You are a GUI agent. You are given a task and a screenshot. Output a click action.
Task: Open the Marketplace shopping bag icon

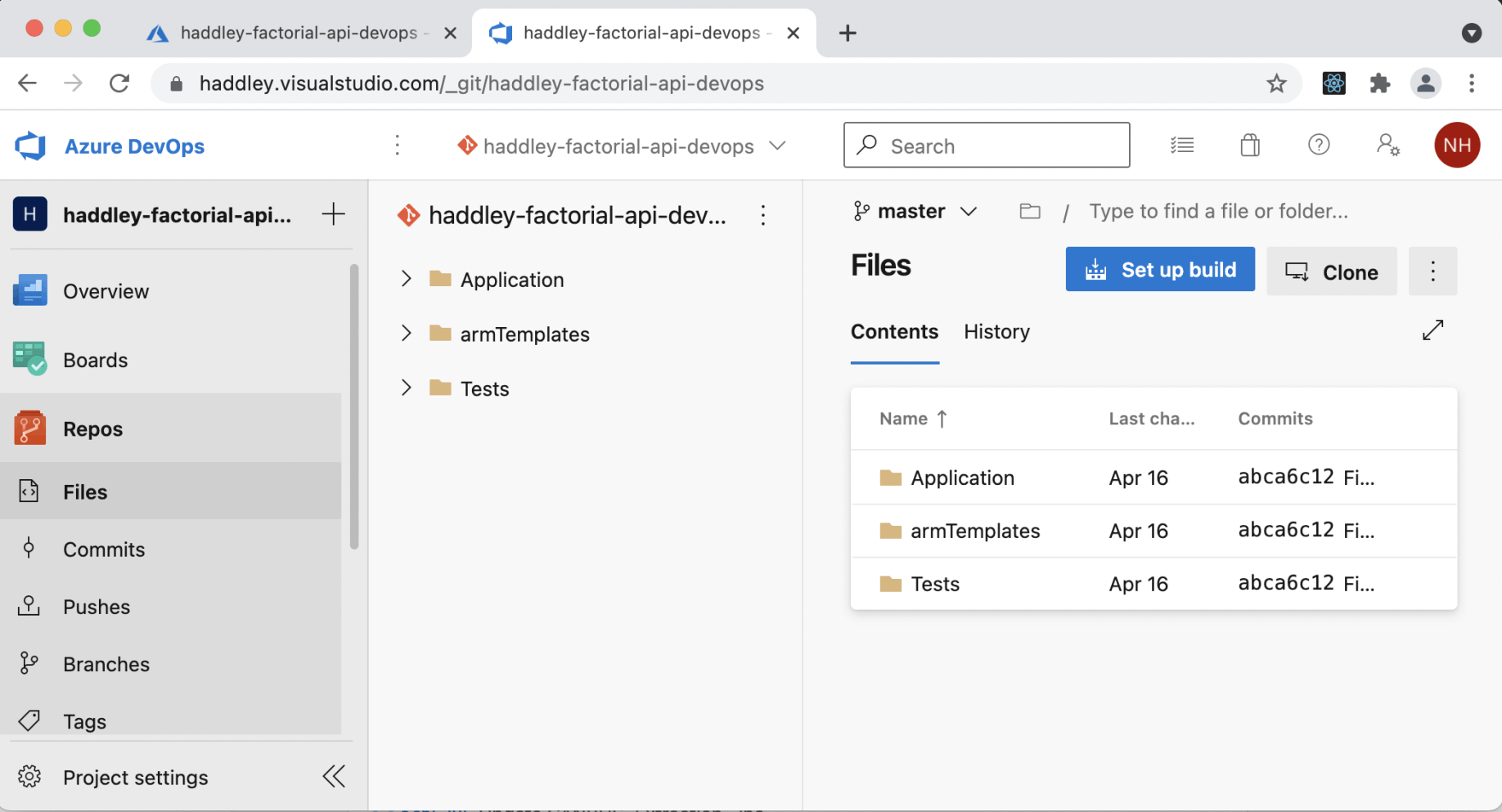point(1249,146)
